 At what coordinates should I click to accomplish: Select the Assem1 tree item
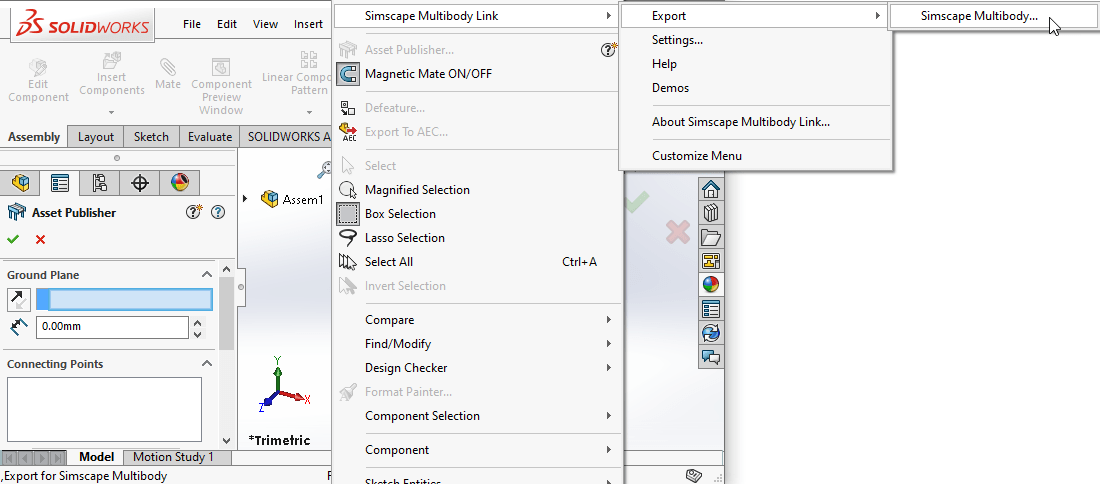(x=292, y=199)
